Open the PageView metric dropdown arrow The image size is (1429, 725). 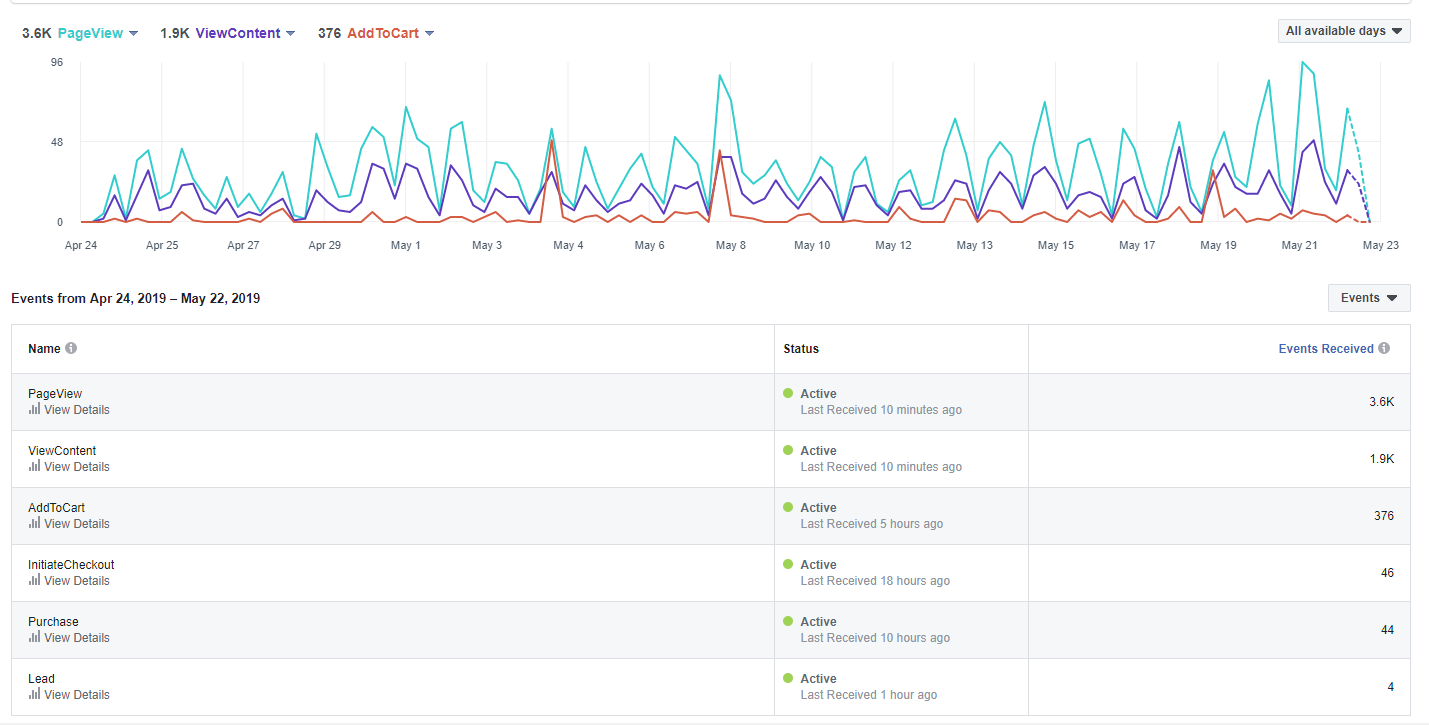tap(134, 34)
